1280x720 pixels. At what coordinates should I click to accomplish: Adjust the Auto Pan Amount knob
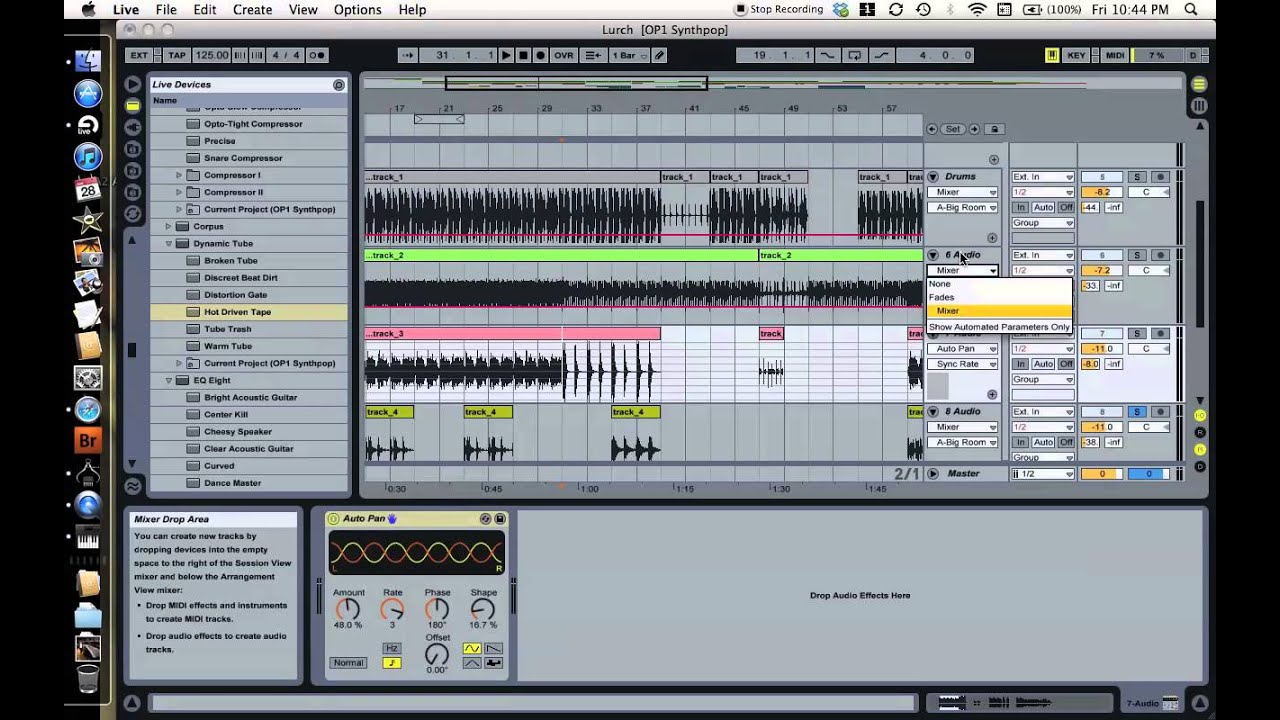(347, 609)
